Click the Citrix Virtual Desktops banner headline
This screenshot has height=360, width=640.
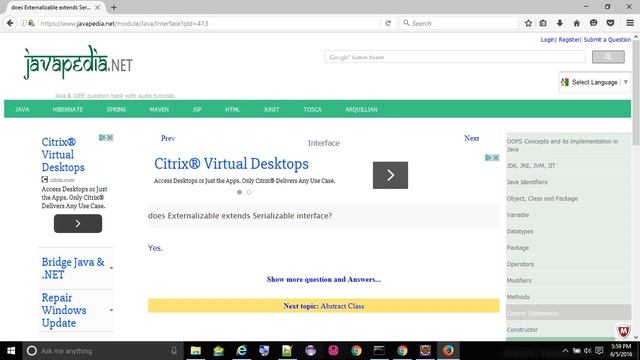tap(231, 164)
